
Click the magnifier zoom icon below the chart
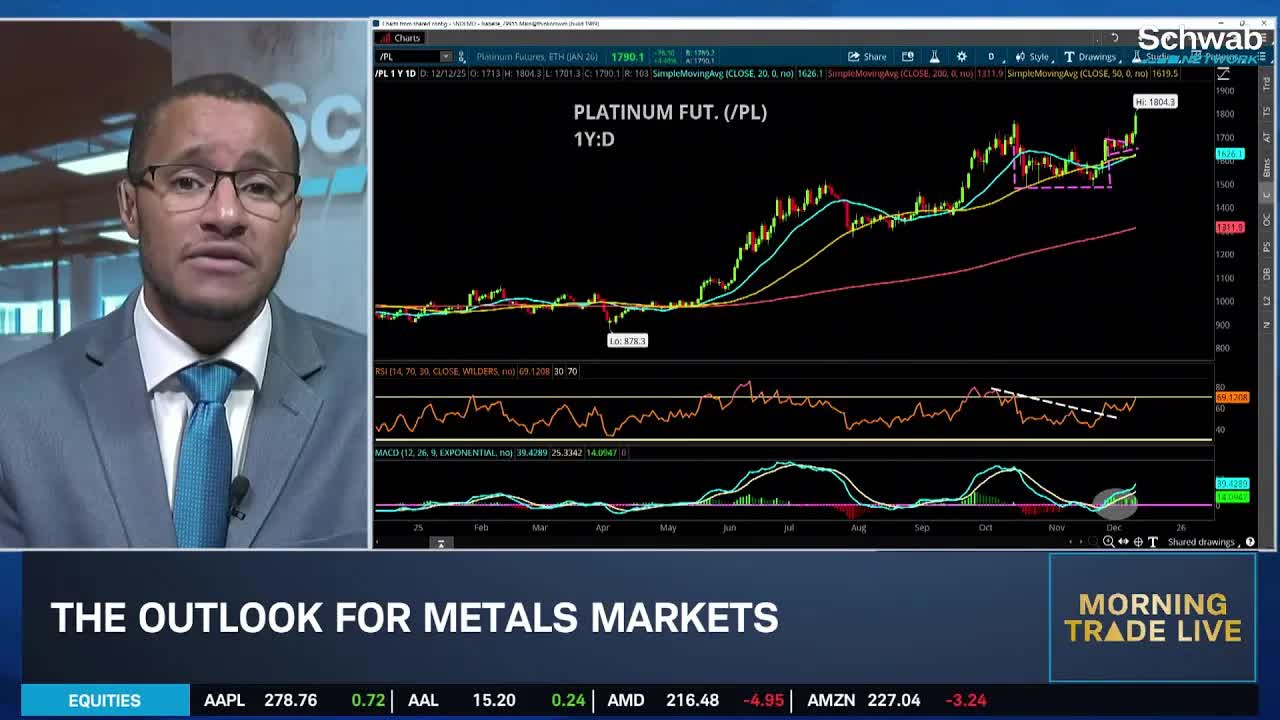tap(1109, 541)
